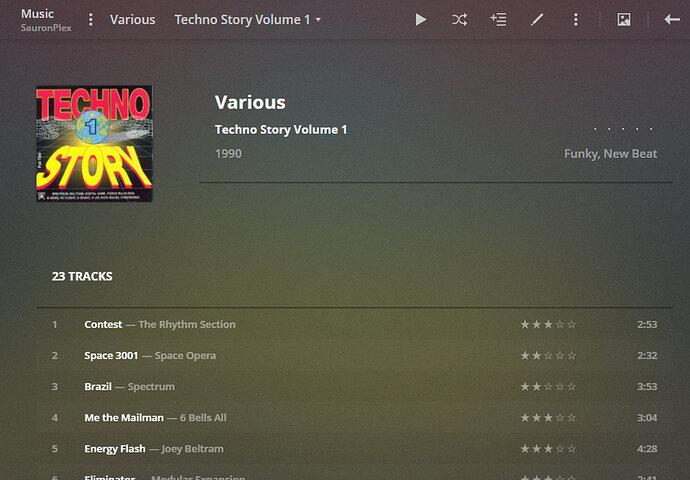Open the artwork picture icon
The width and height of the screenshot is (690, 480).
coord(624,20)
